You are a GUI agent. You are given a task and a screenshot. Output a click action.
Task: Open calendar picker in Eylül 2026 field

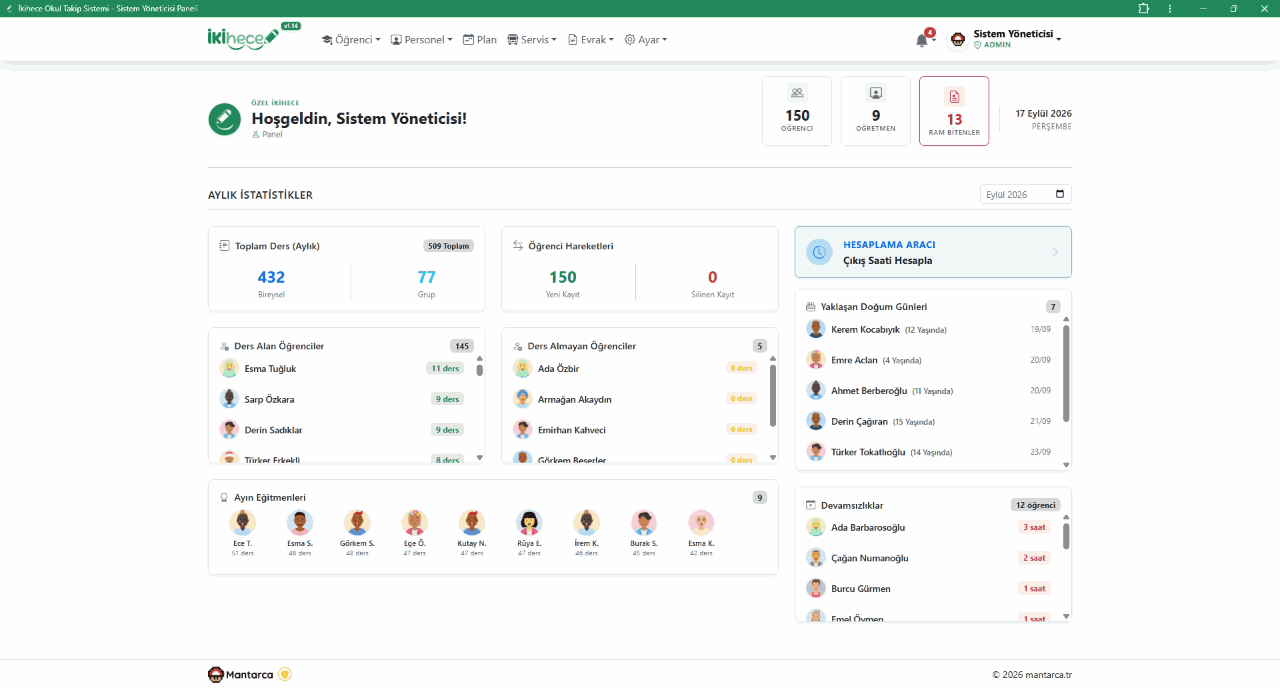point(1061,194)
